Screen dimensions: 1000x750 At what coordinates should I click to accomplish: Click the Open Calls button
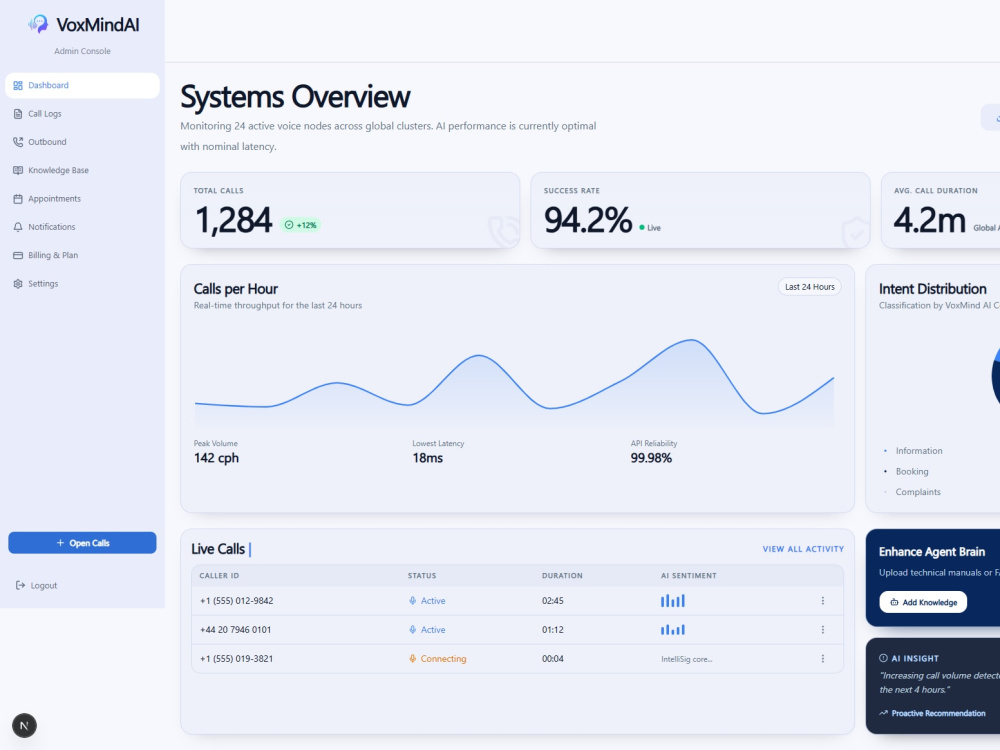pos(82,543)
